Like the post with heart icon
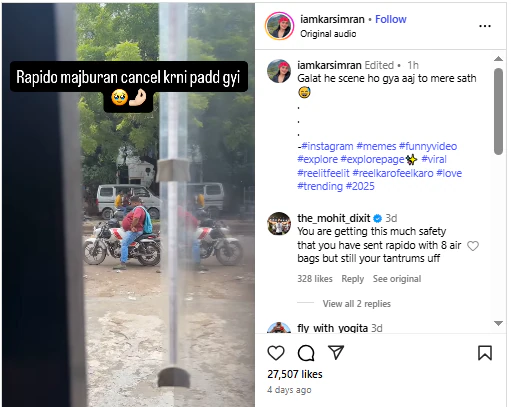Image resolution: width=511 pixels, height=407 pixels. click(276, 353)
